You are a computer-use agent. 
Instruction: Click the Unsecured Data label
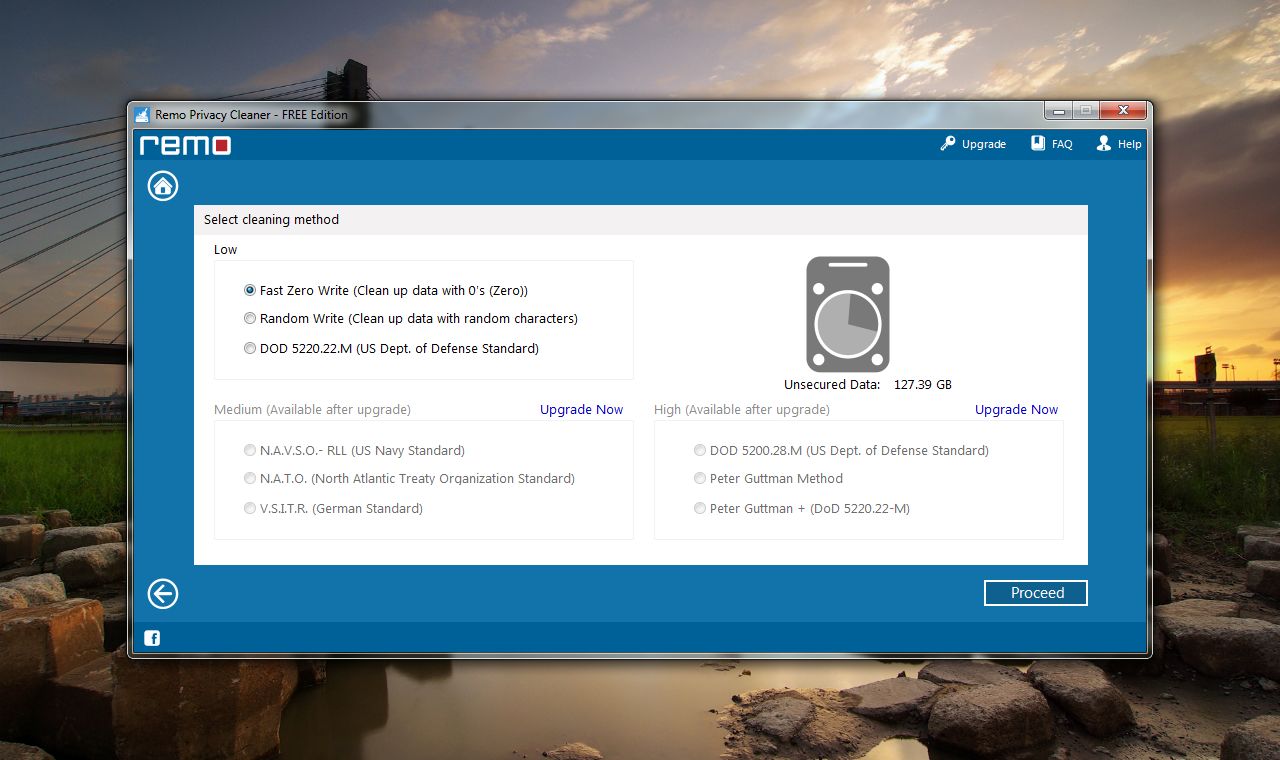coord(832,385)
